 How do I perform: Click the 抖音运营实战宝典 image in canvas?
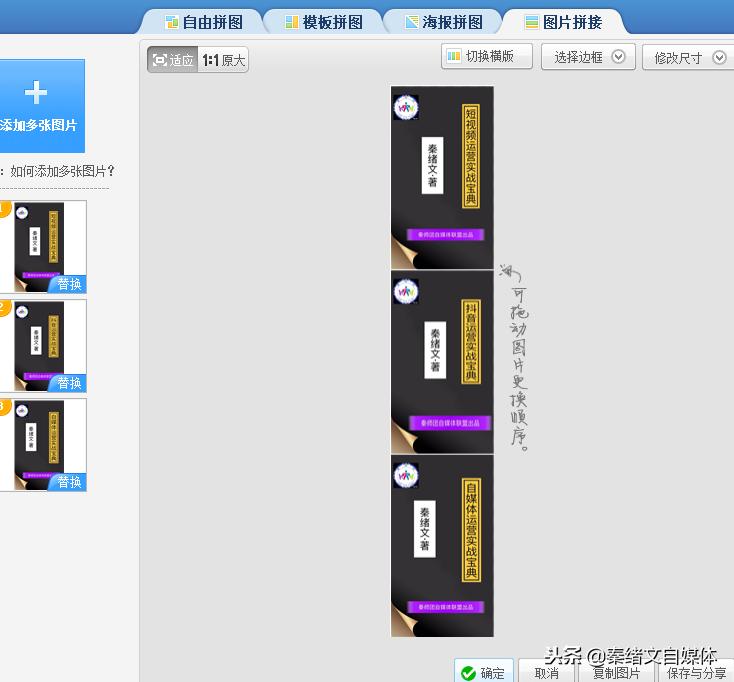click(442, 362)
